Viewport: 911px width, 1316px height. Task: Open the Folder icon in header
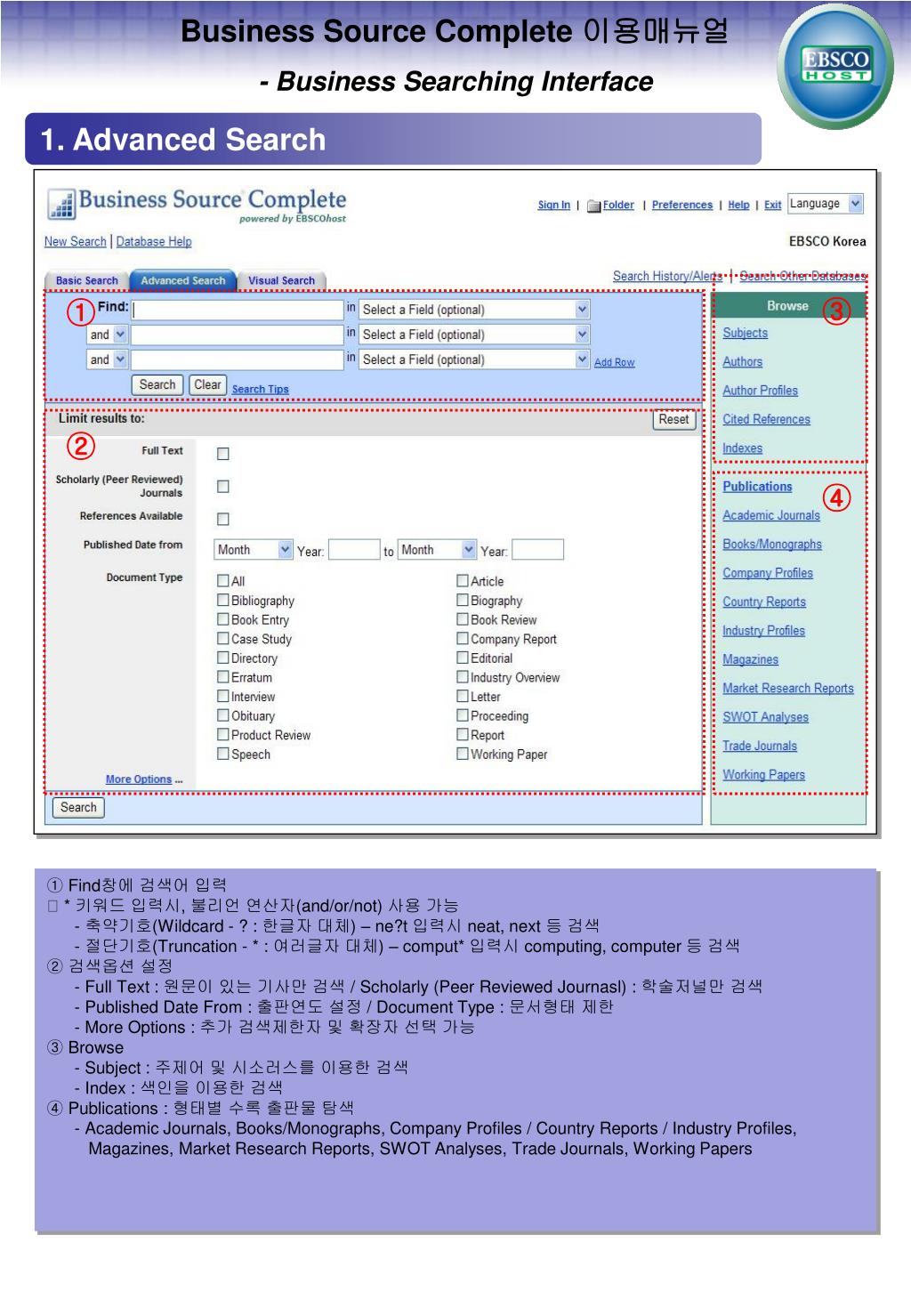pos(593,206)
